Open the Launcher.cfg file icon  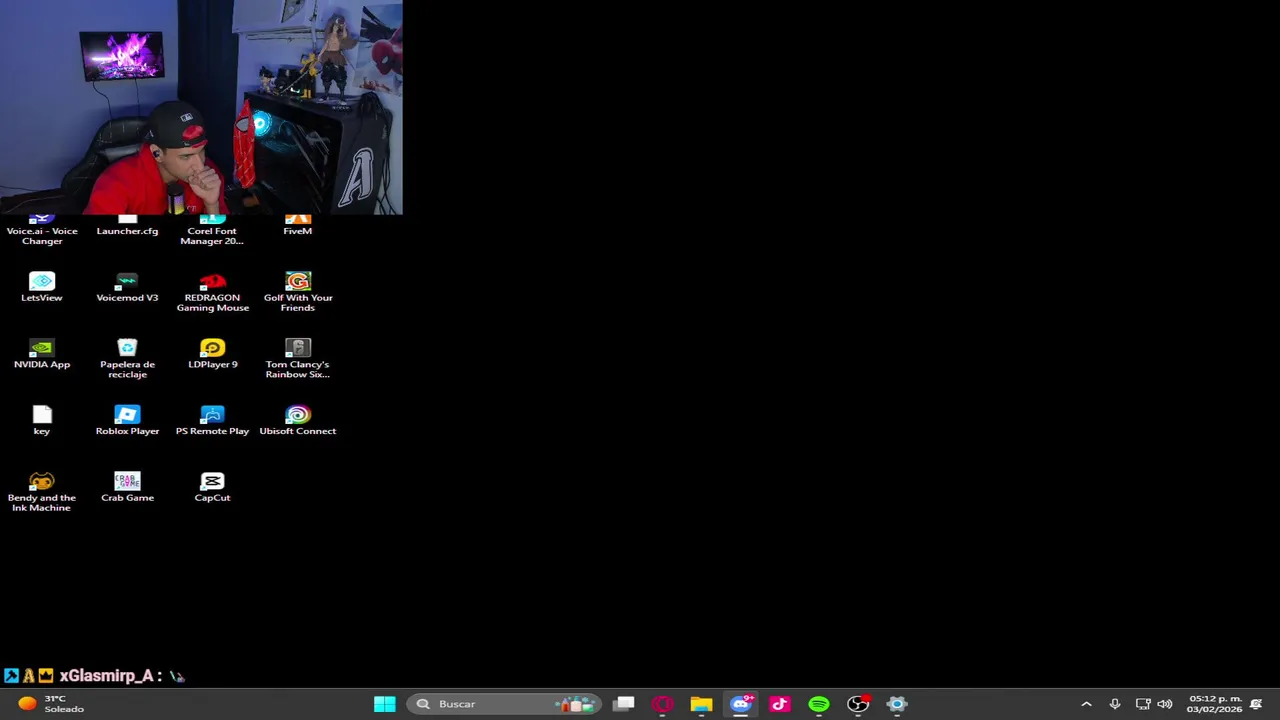click(127, 226)
